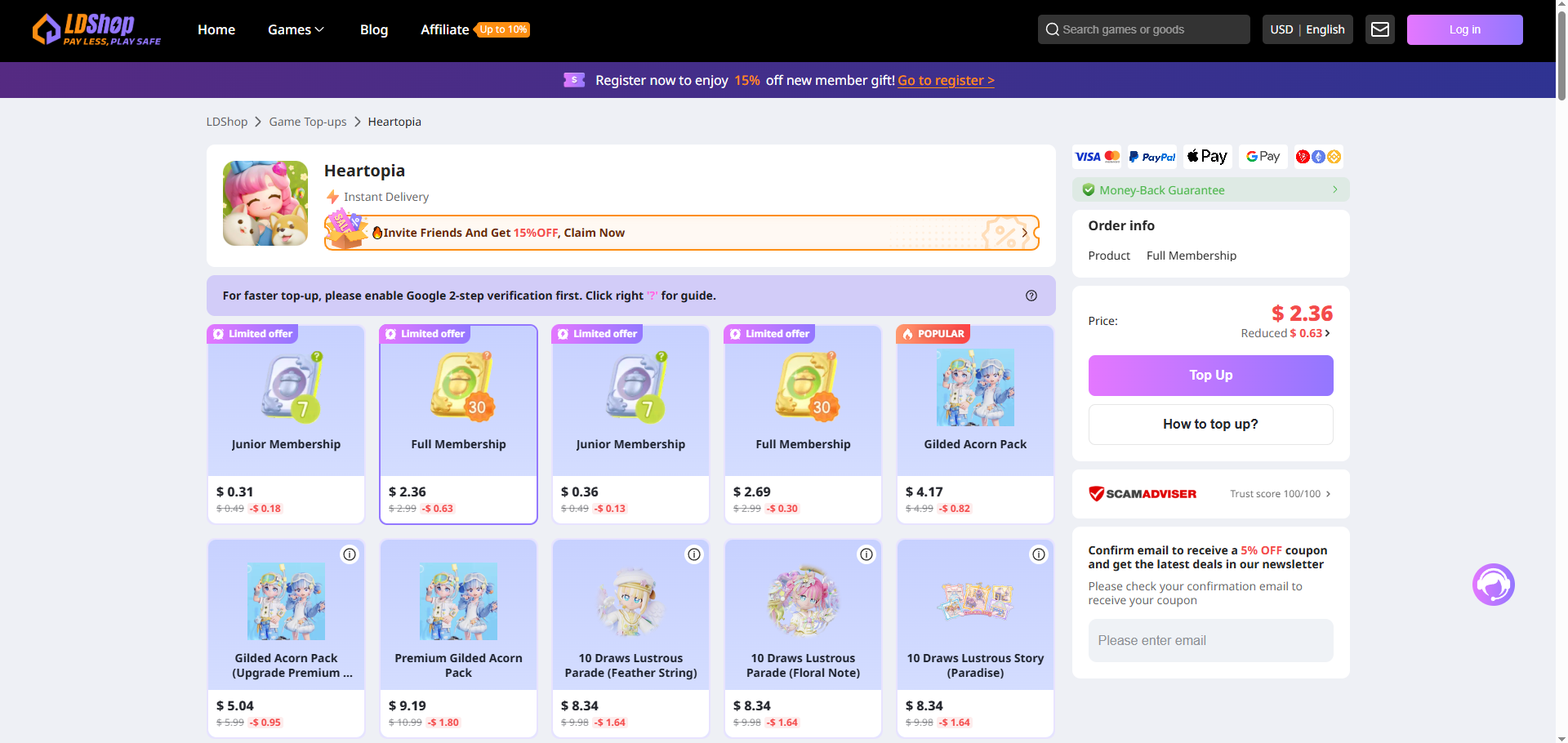Click the search magnifier icon
This screenshot has height=743, width=1568.
coord(1053,29)
